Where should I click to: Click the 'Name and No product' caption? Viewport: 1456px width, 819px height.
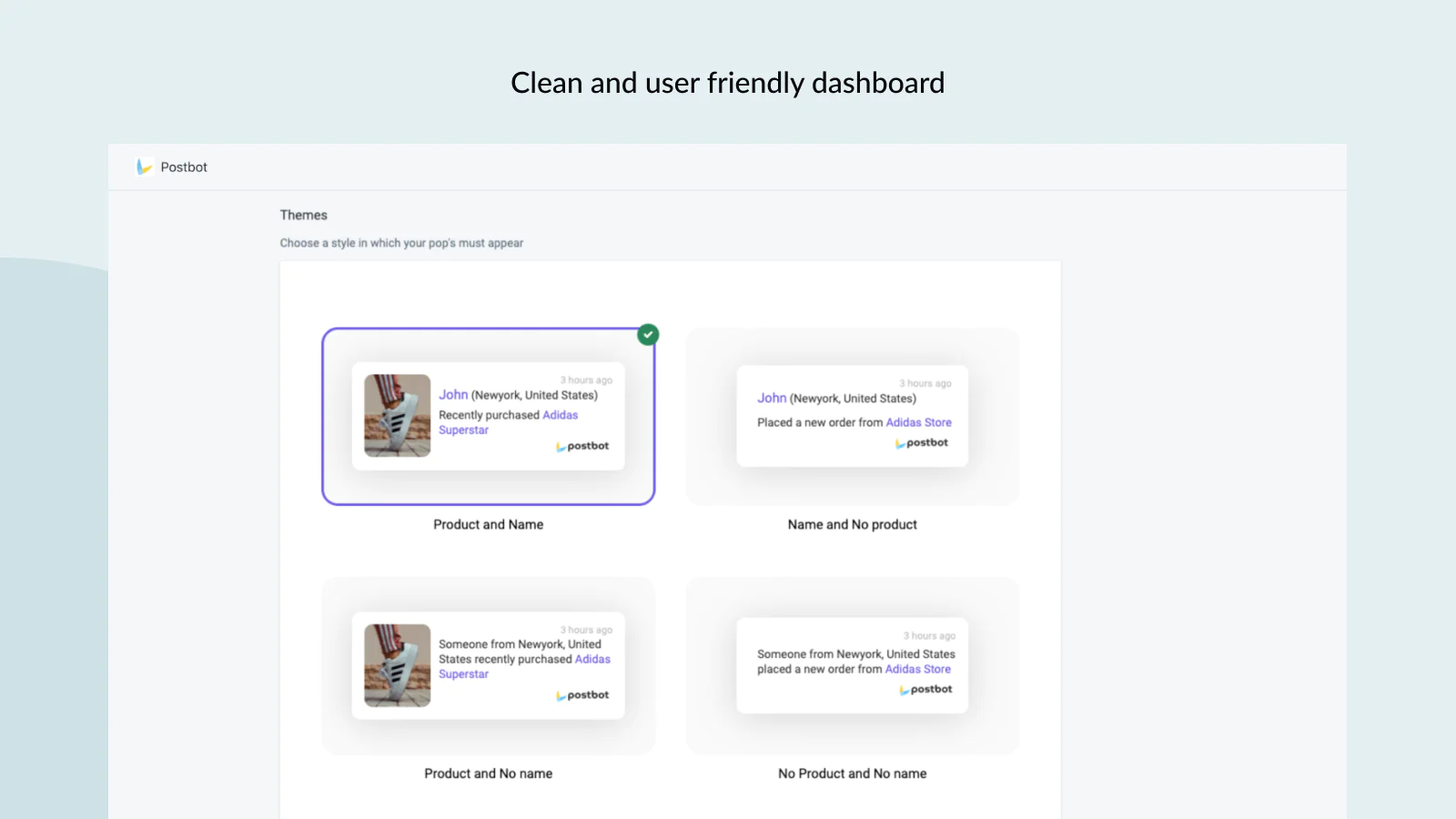click(x=853, y=524)
